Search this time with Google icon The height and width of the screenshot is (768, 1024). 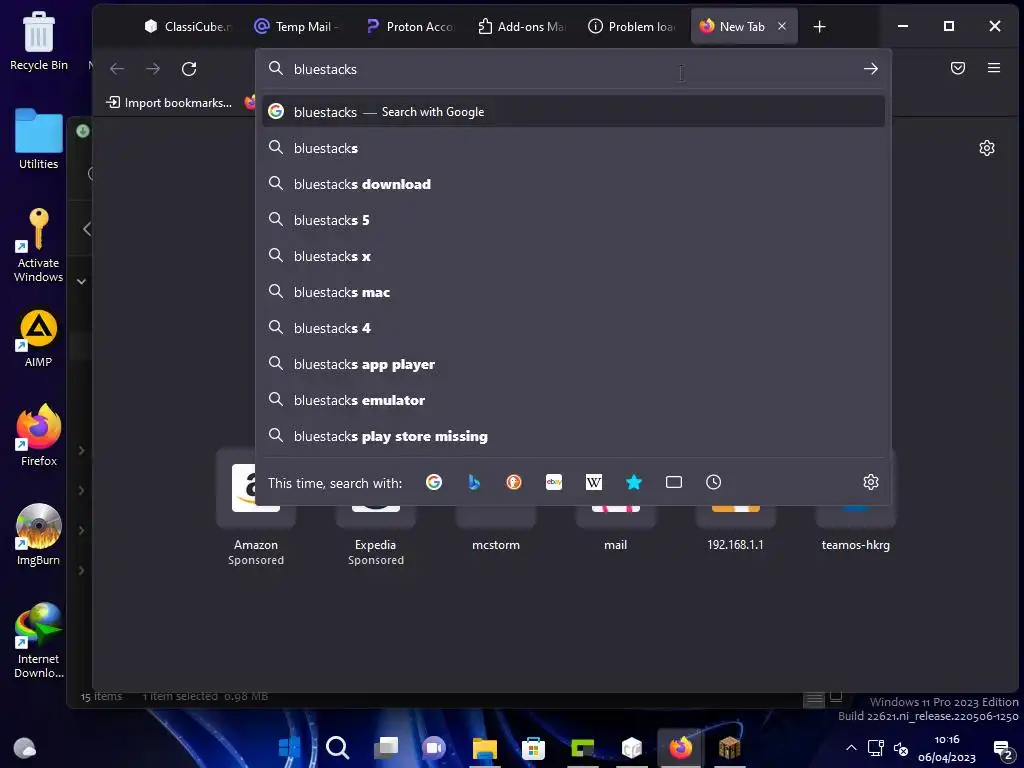pyautogui.click(x=434, y=482)
